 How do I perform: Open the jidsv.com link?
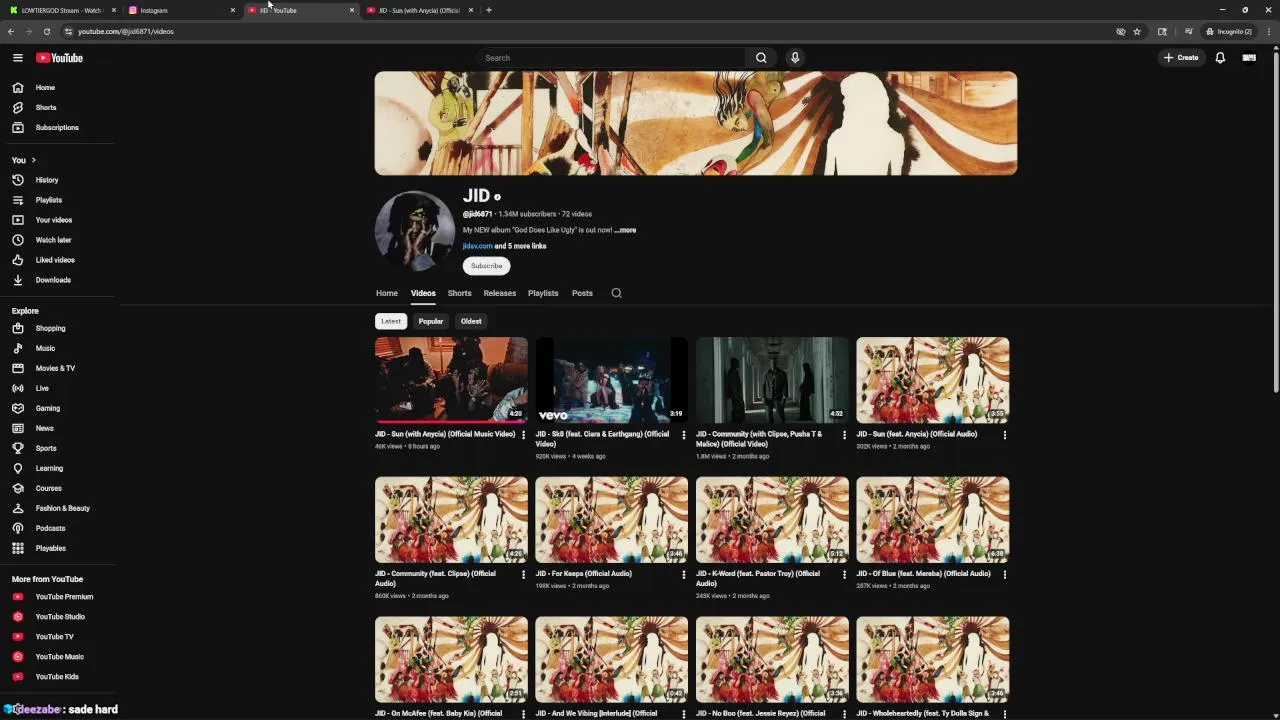tap(477, 246)
